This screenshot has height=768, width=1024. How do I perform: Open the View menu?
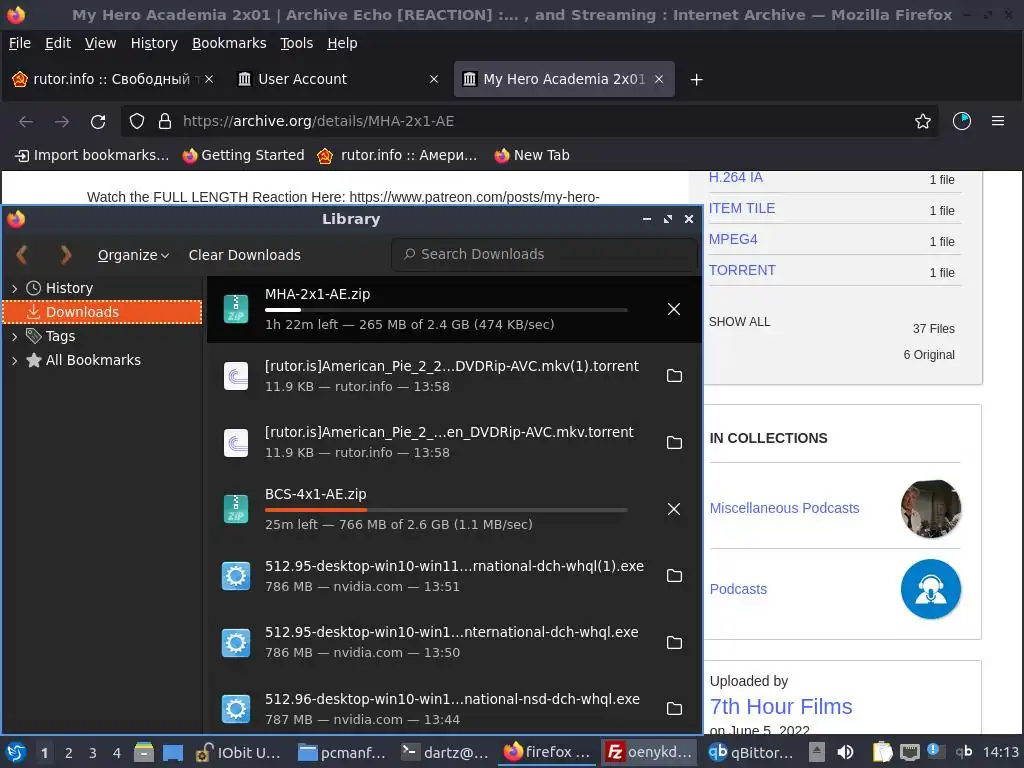click(100, 43)
